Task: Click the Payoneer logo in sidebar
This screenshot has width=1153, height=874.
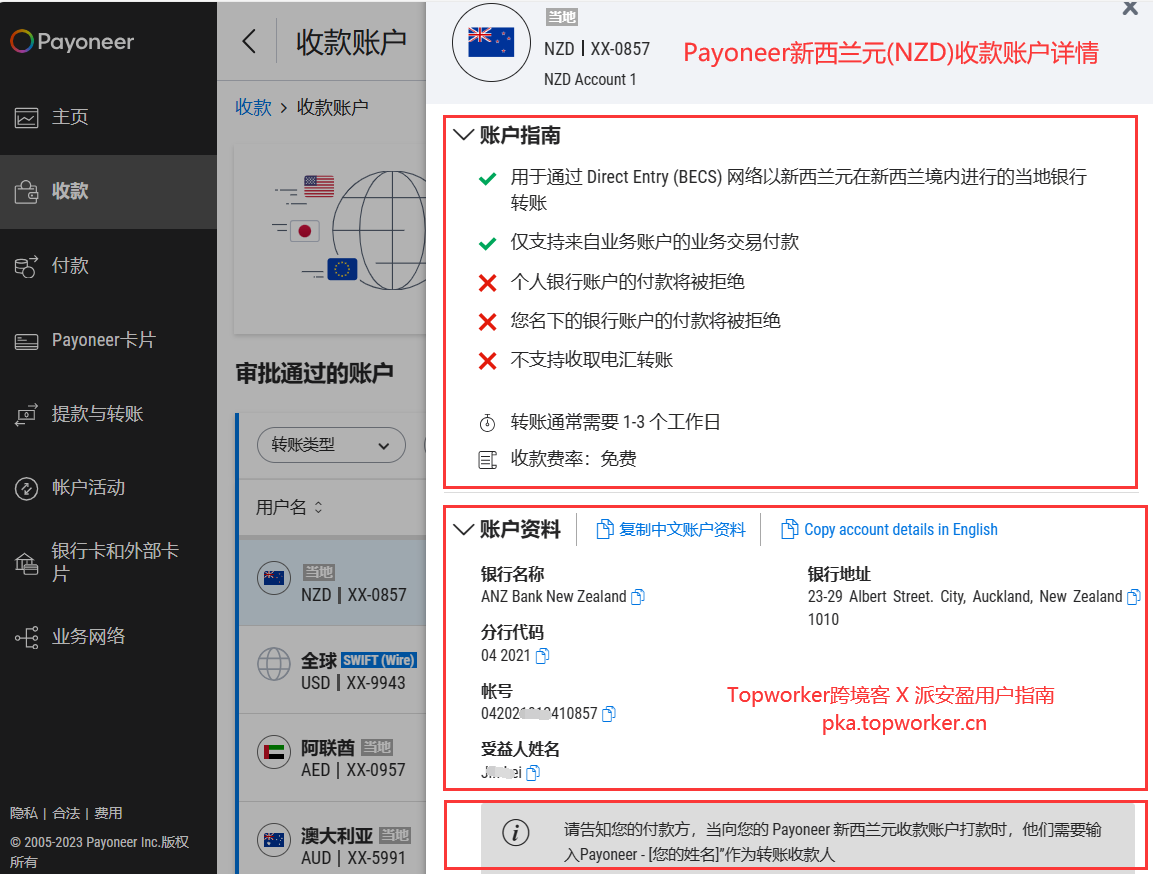Action: tap(72, 41)
